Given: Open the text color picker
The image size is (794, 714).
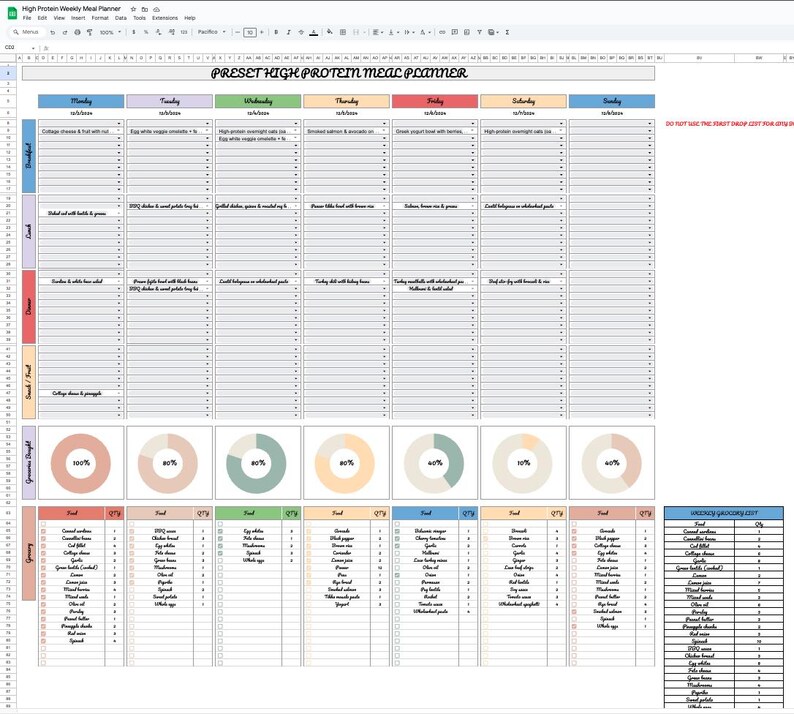Looking at the screenshot, I should tap(314, 32).
